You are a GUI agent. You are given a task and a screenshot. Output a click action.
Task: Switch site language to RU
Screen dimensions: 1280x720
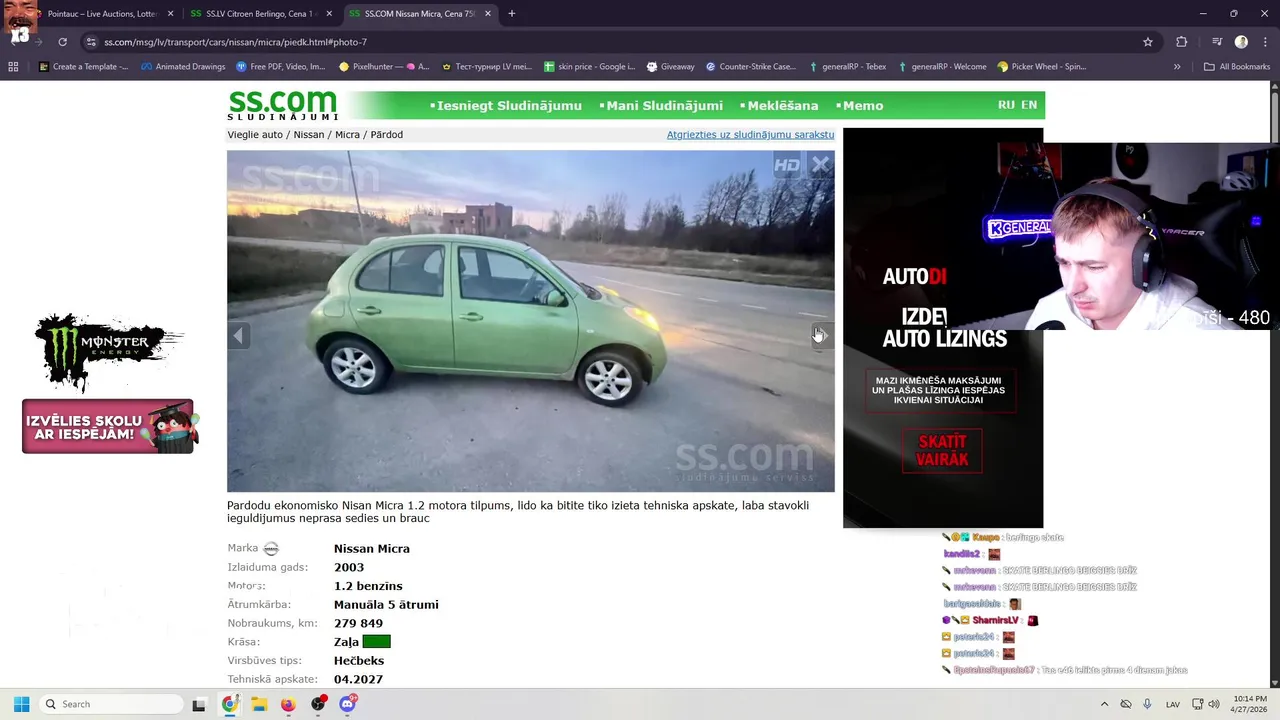pyautogui.click(x=1006, y=105)
